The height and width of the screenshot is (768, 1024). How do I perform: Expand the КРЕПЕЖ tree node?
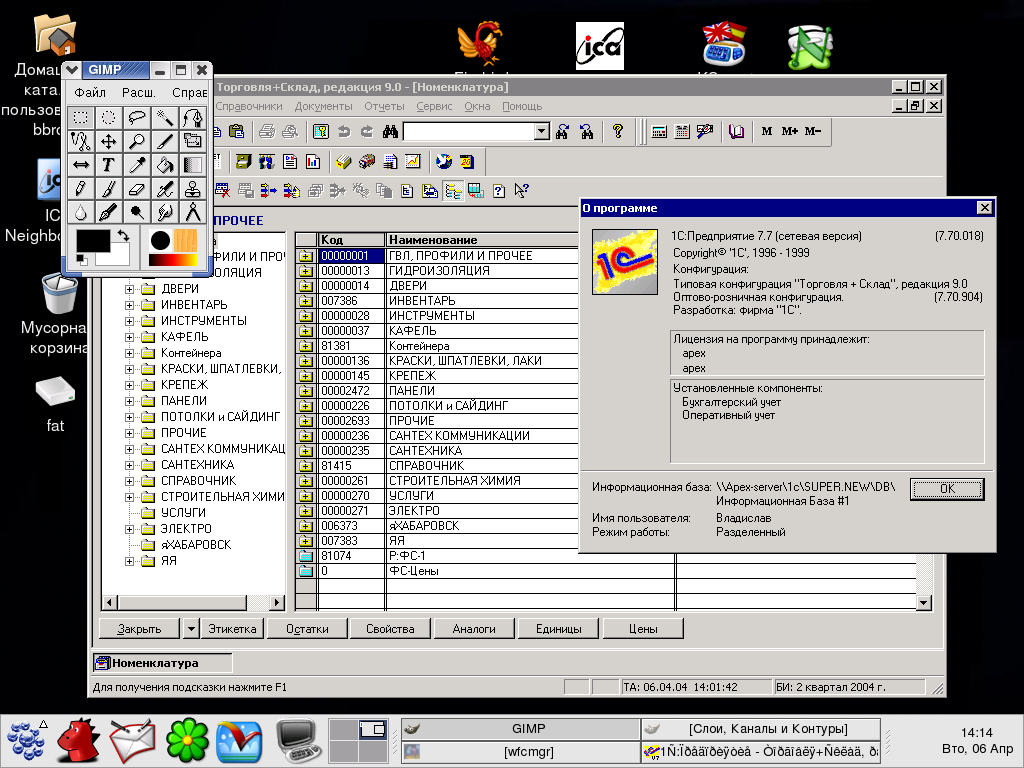pyautogui.click(x=129, y=385)
